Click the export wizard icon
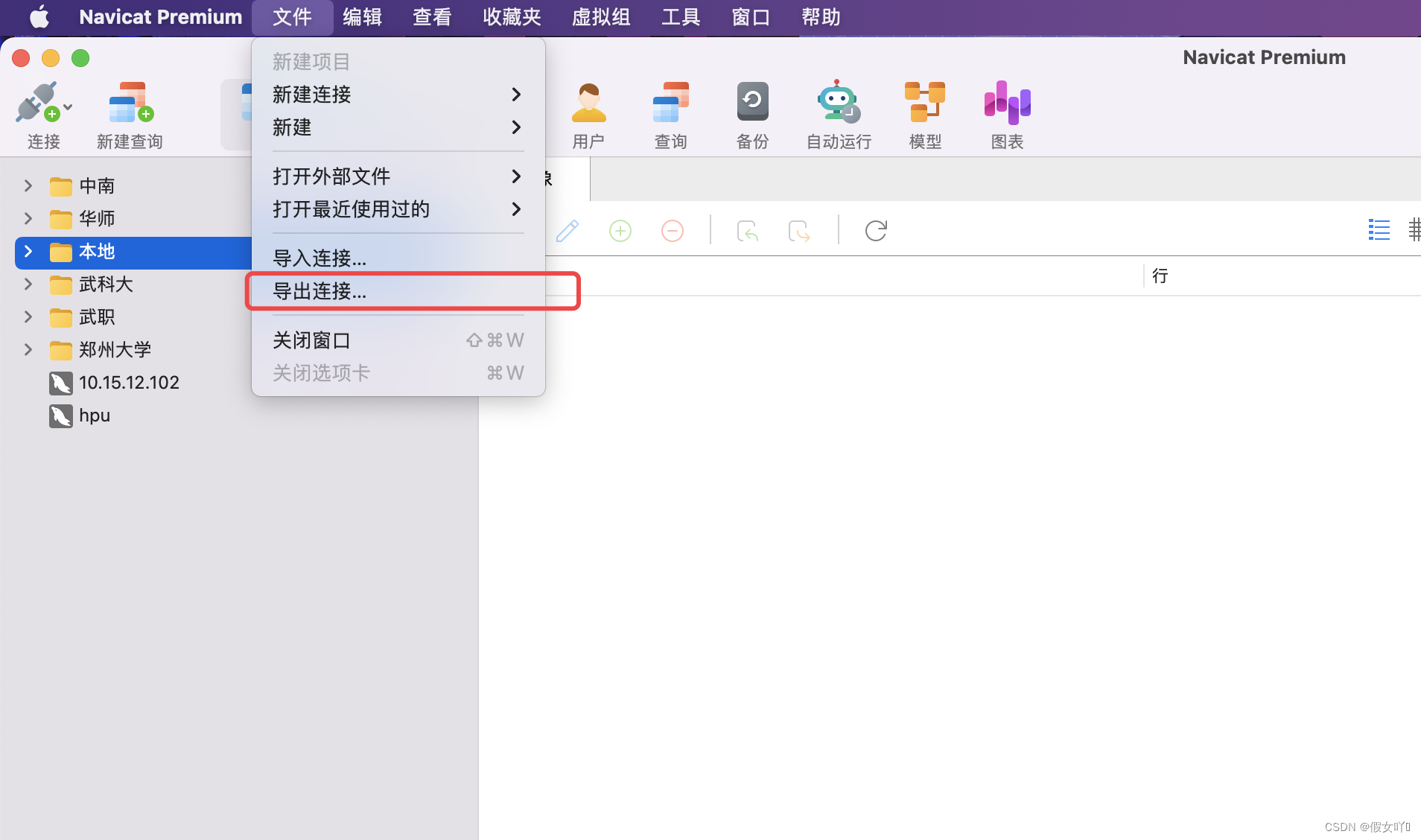1421x840 pixels. click(x=799, y=231)
